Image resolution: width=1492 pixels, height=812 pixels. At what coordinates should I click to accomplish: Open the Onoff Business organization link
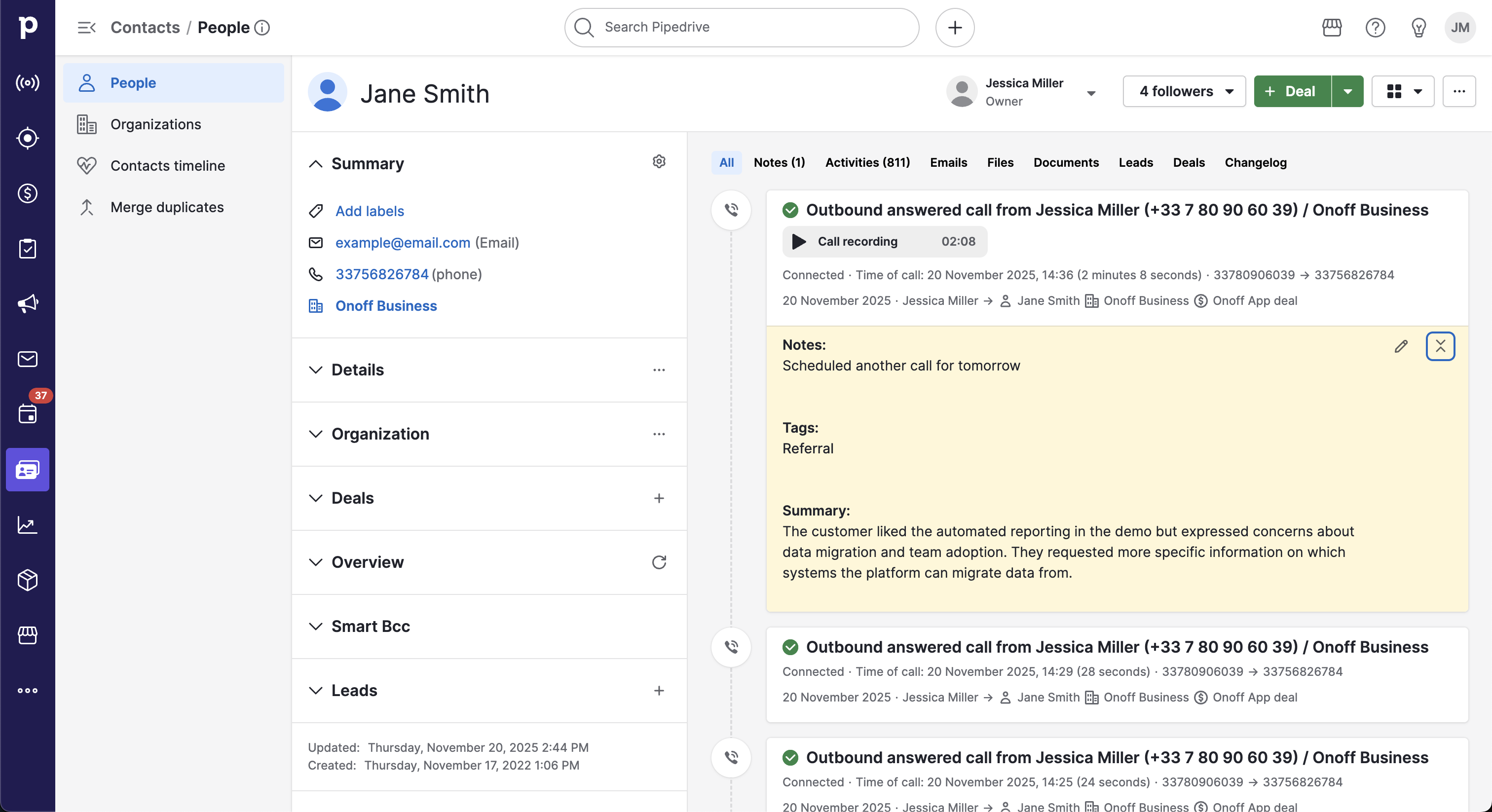tap(386, 306)
